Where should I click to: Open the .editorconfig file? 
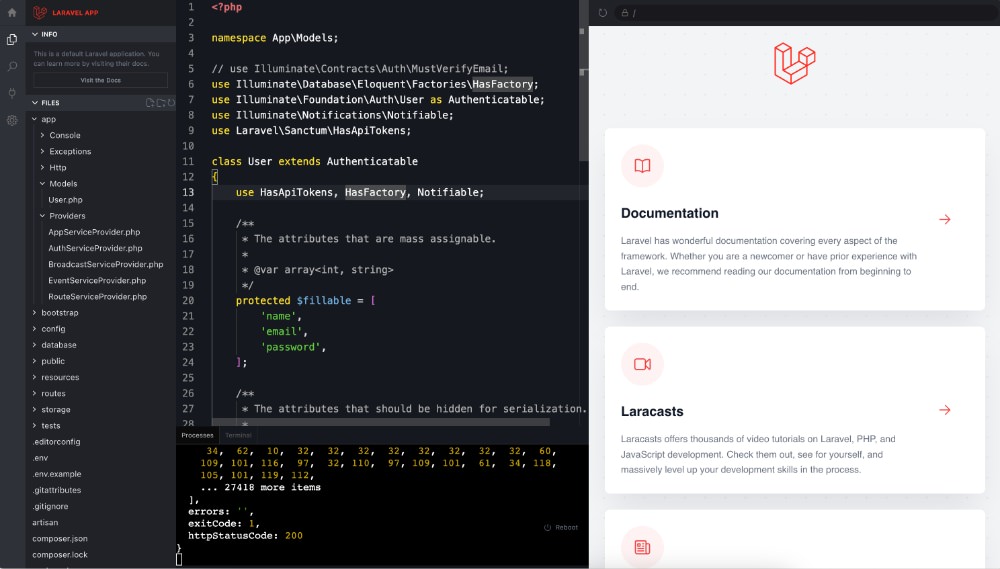pos(56,441)
